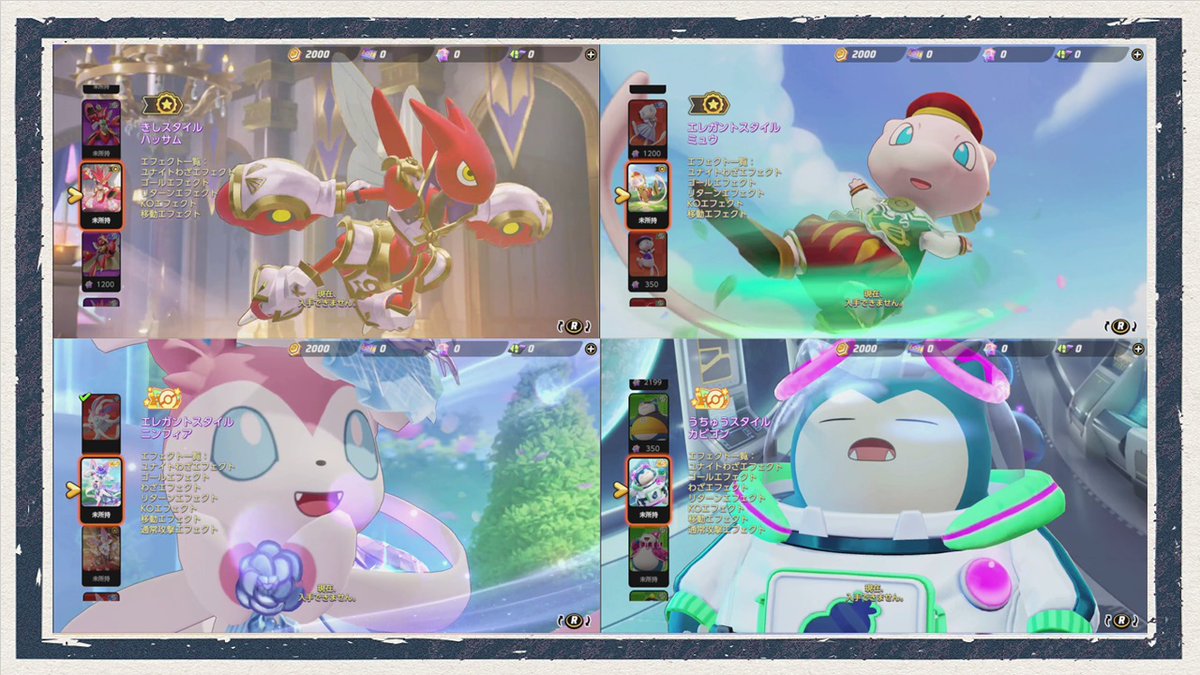
Task: Click the 2000 coin balance in Scizor panel
Action: (317, 54)
